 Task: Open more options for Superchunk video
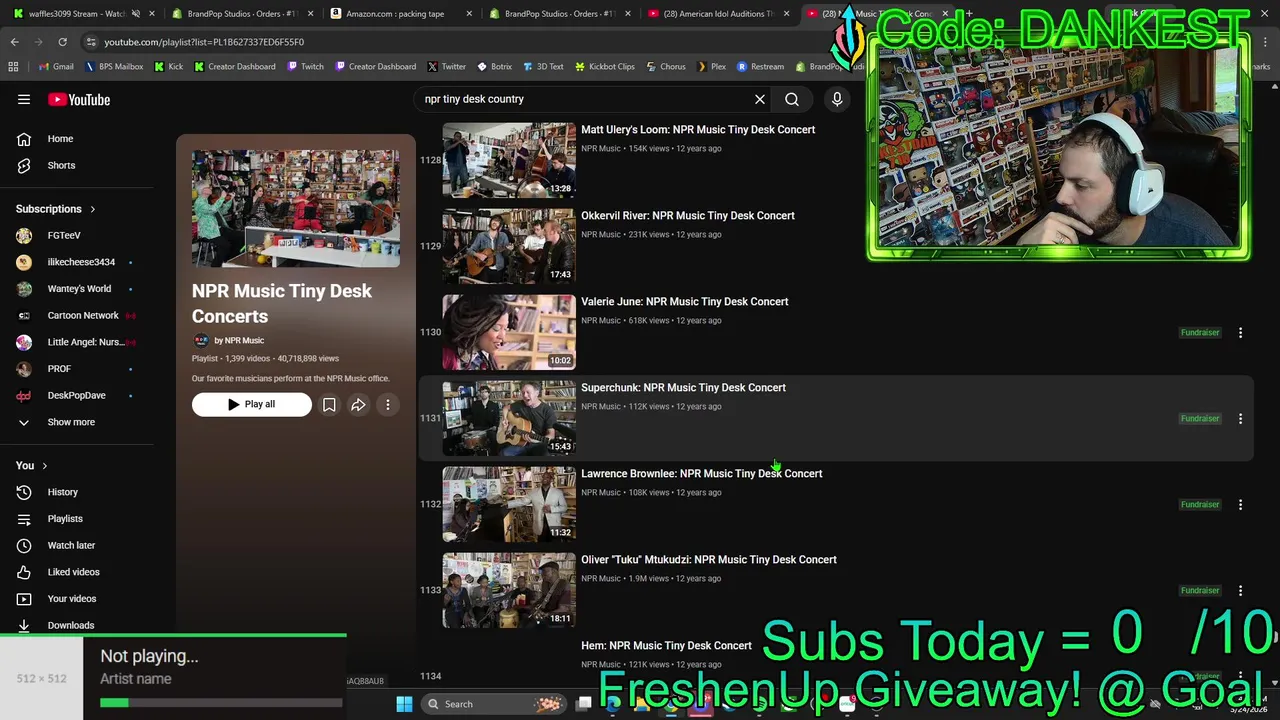1240,418
